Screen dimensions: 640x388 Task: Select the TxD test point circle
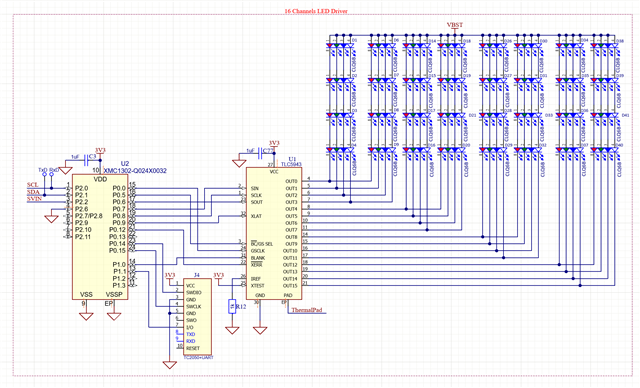click(44, 174)
